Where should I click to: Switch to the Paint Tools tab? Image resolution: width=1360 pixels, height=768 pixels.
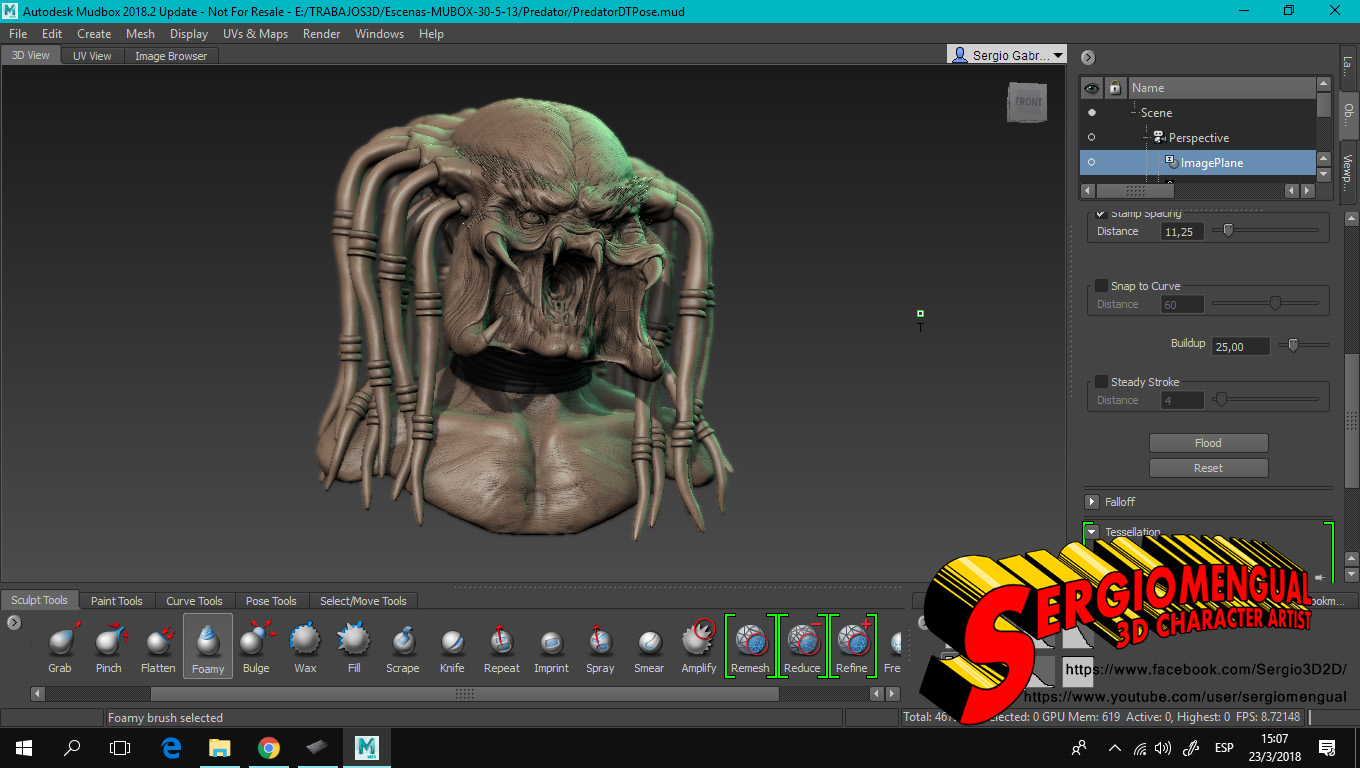pos(117,600)
